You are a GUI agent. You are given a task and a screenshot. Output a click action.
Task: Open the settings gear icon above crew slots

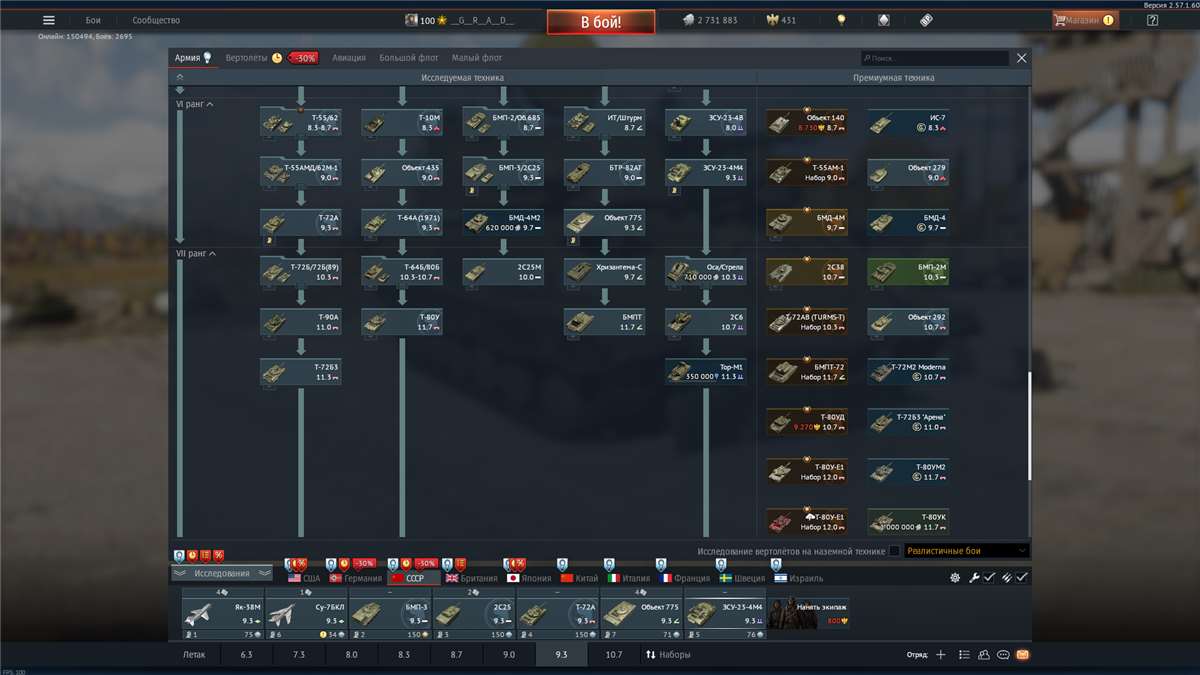tap(955, 577)
